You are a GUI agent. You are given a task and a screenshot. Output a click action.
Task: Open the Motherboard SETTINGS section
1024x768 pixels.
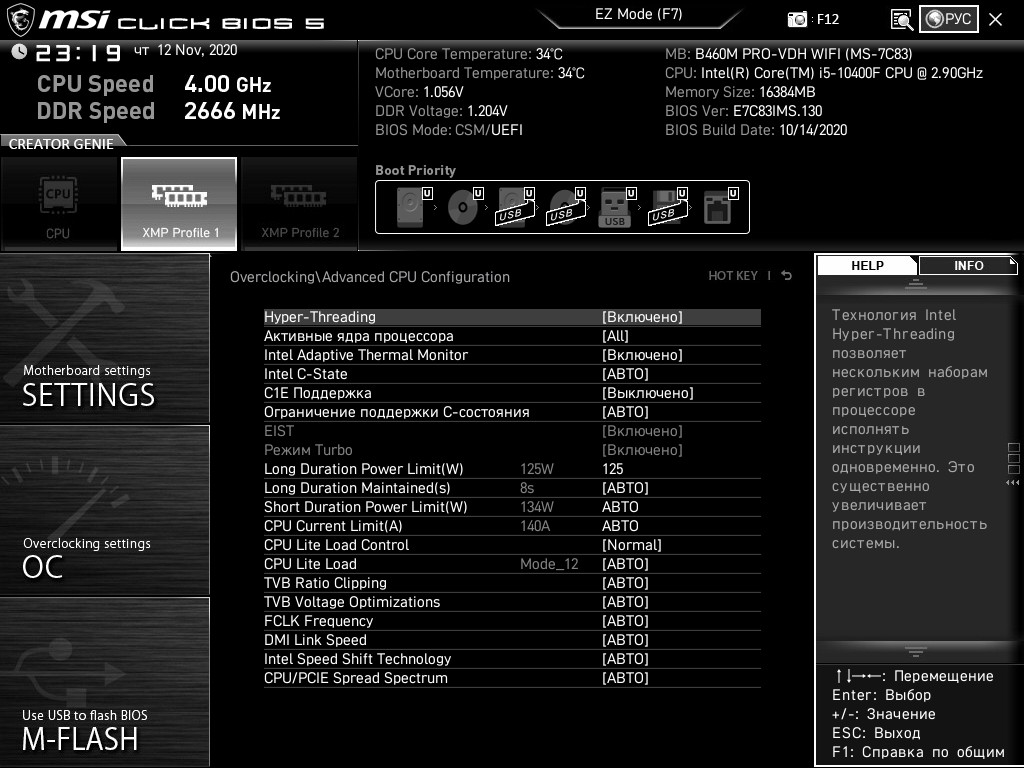(104, 338)
